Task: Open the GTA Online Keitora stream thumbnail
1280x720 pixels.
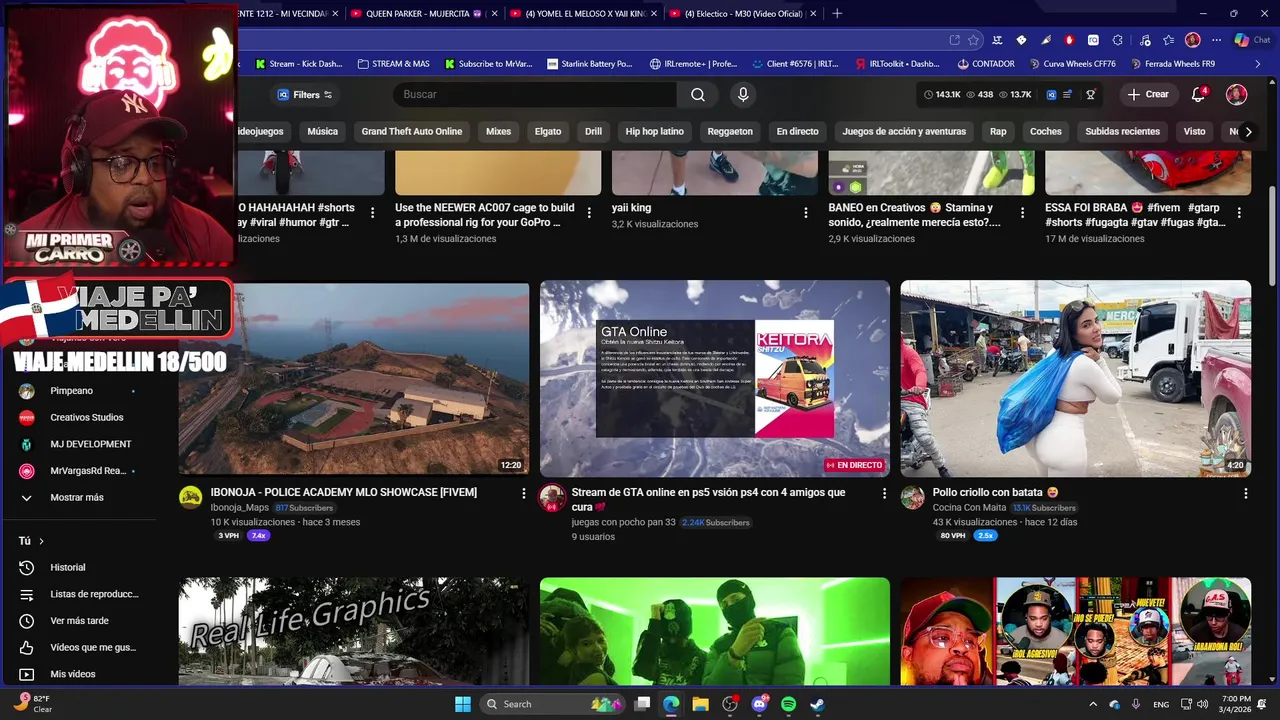Action: (715, 378)
